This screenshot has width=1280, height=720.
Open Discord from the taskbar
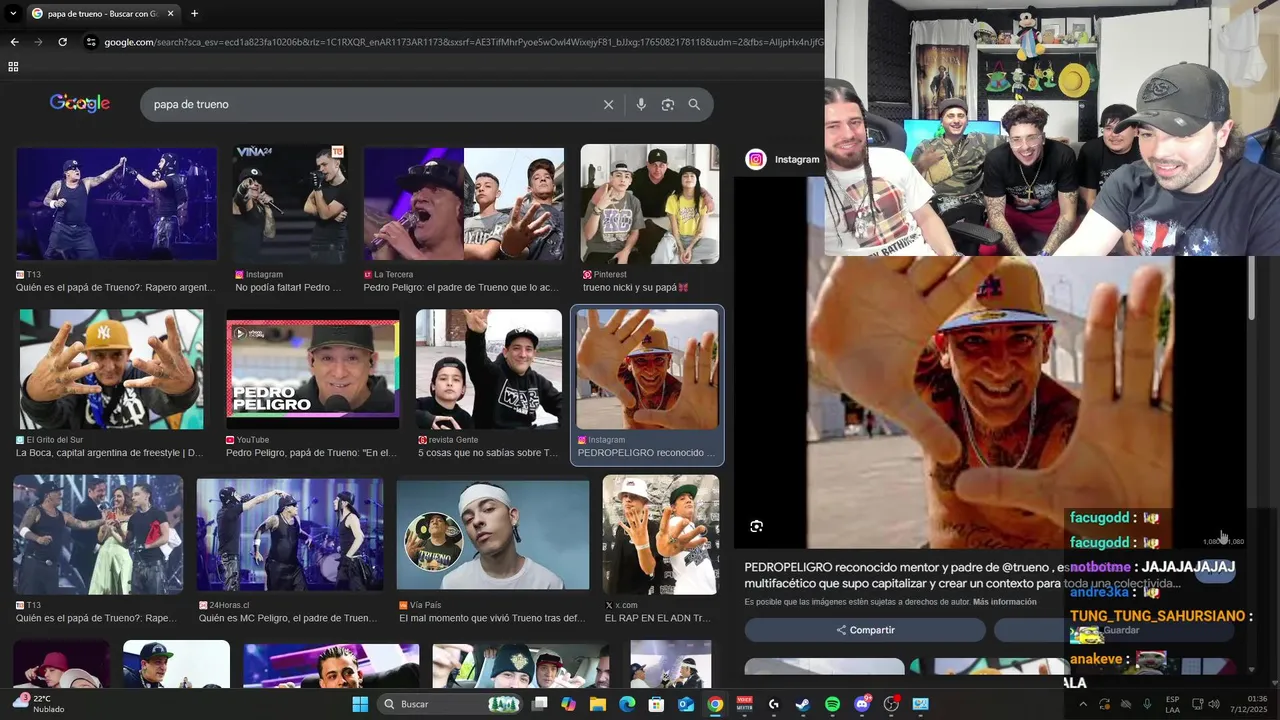[862, 704]
